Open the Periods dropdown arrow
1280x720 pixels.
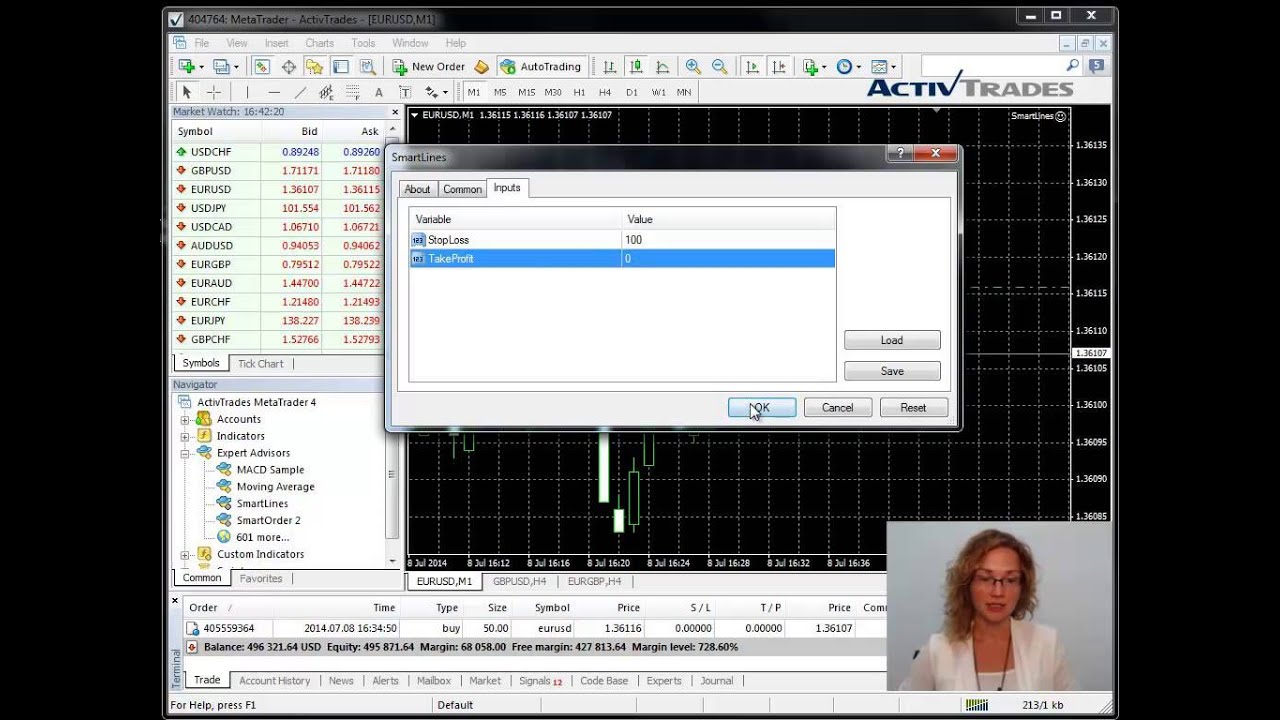859,67
